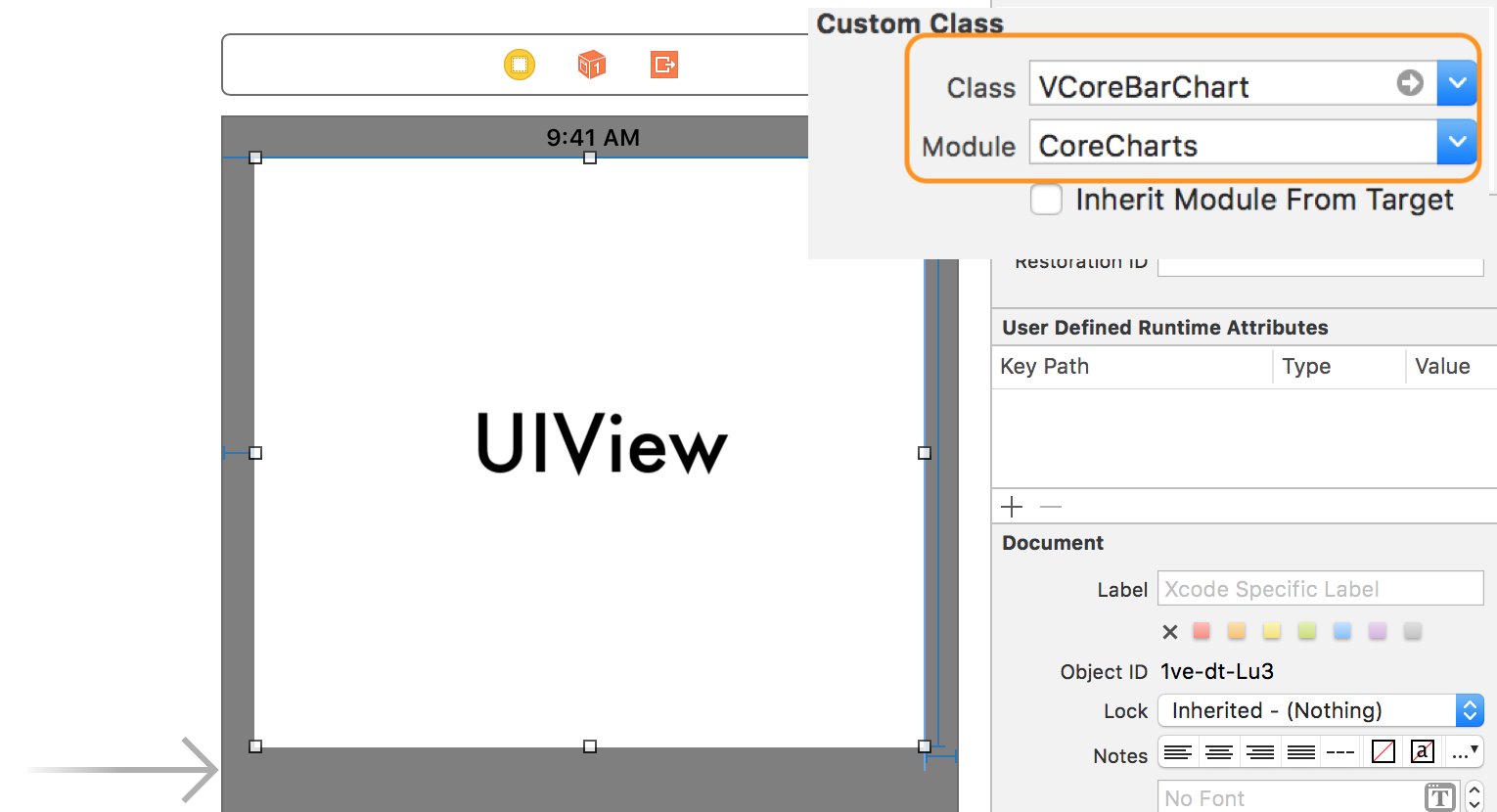The image size is (1497, 812).
Task: Clear label color with the X
Action: click(x=1169, y=632)
